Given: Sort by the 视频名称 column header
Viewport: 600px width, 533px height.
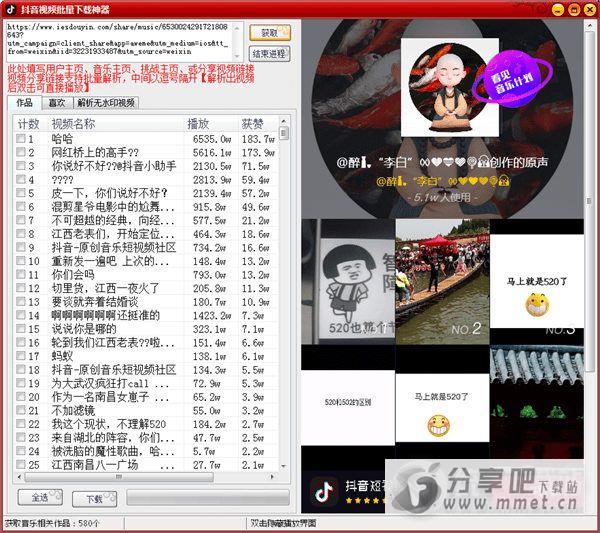Looking at the screenshot, I should (115, 124).
